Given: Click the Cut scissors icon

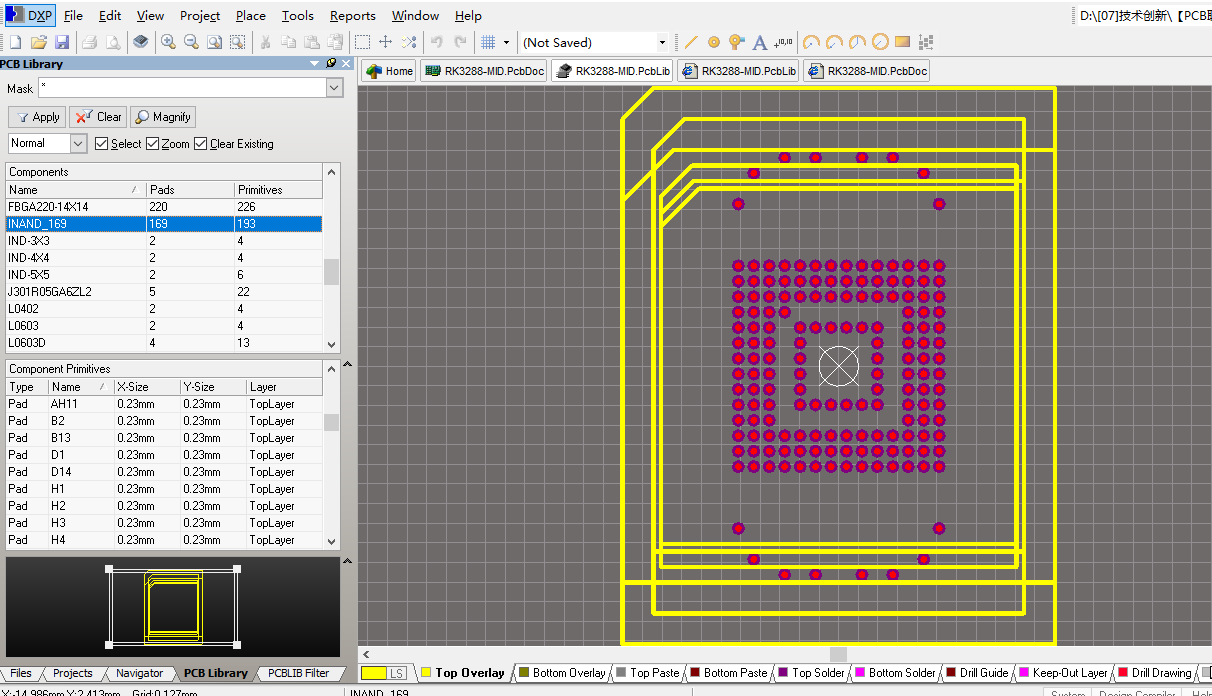Looking at the screenshot, I should [x=266, y=42].
